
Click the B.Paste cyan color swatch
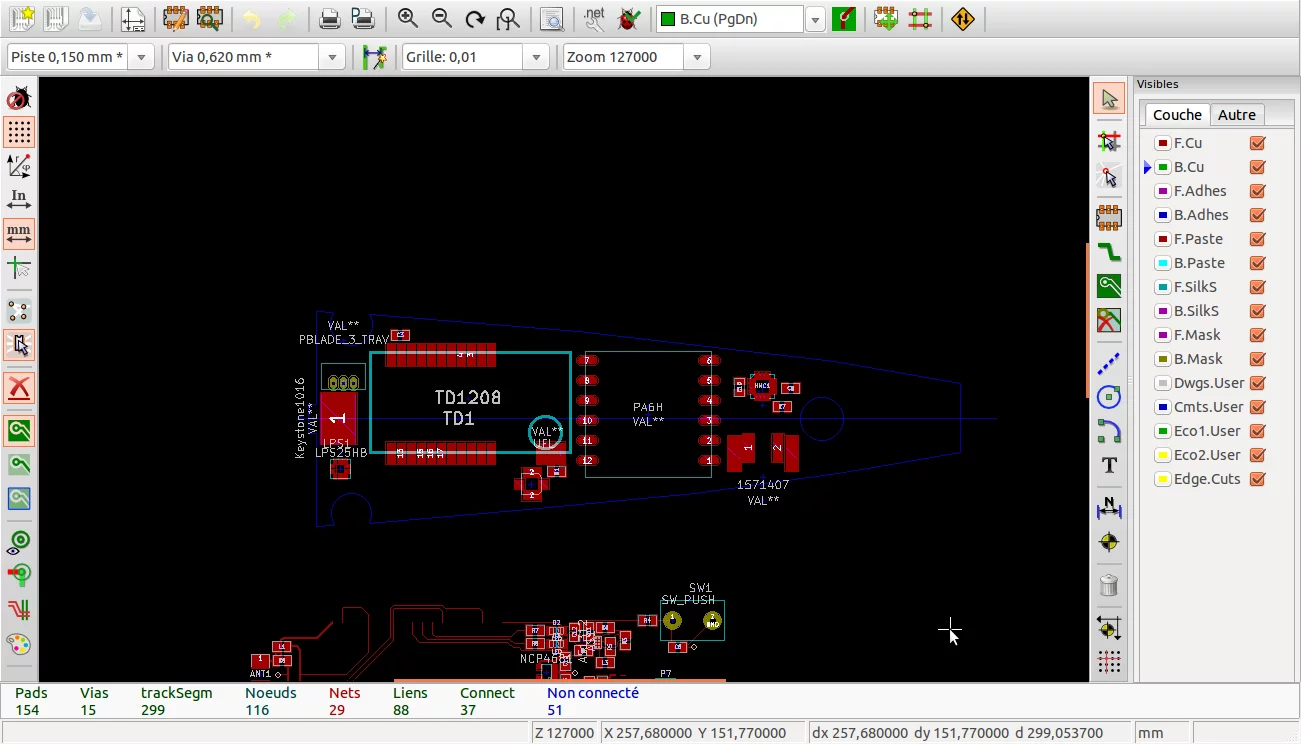(x=1163, y=263)
